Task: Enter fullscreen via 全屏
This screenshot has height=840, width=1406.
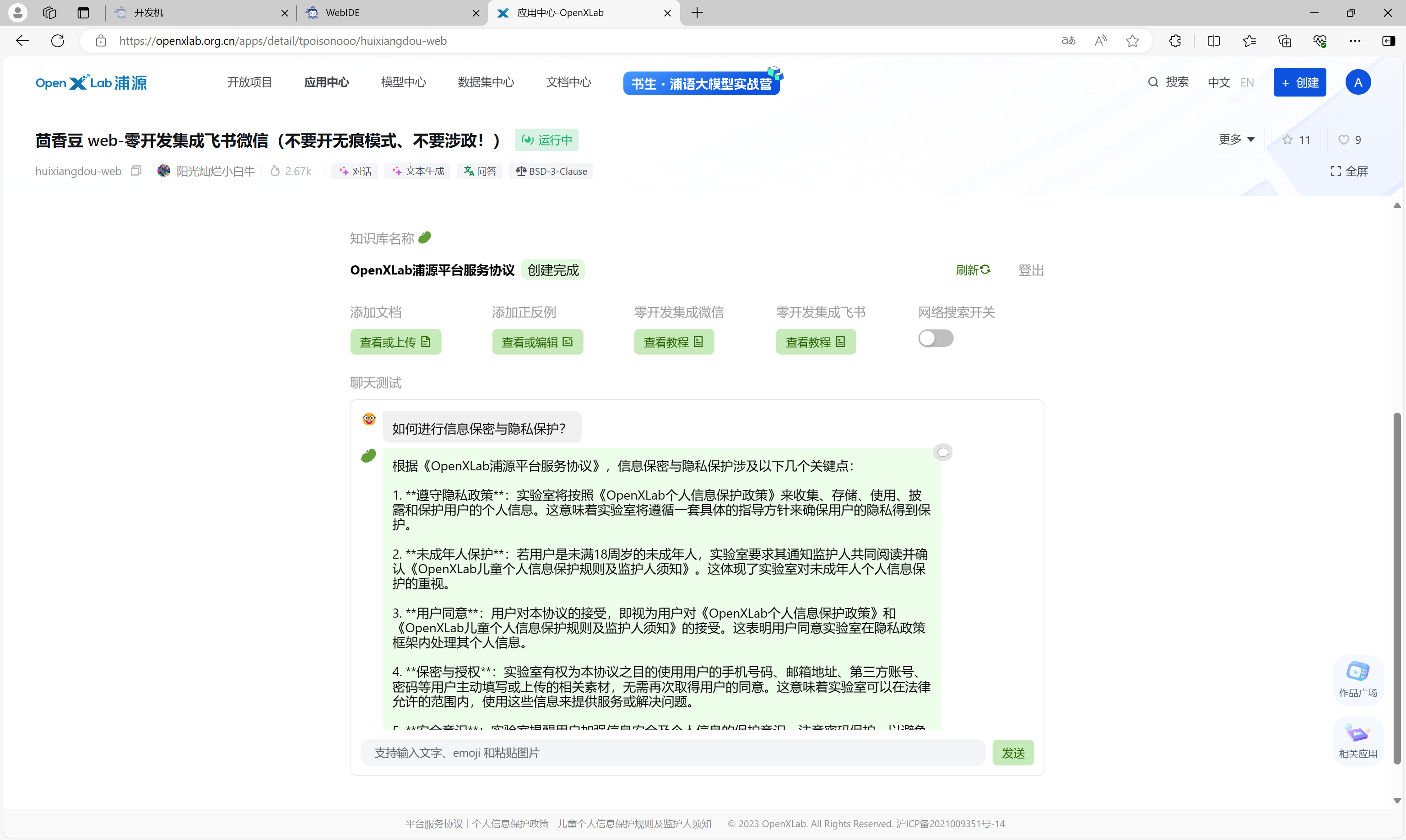Action: (1349, 171)
